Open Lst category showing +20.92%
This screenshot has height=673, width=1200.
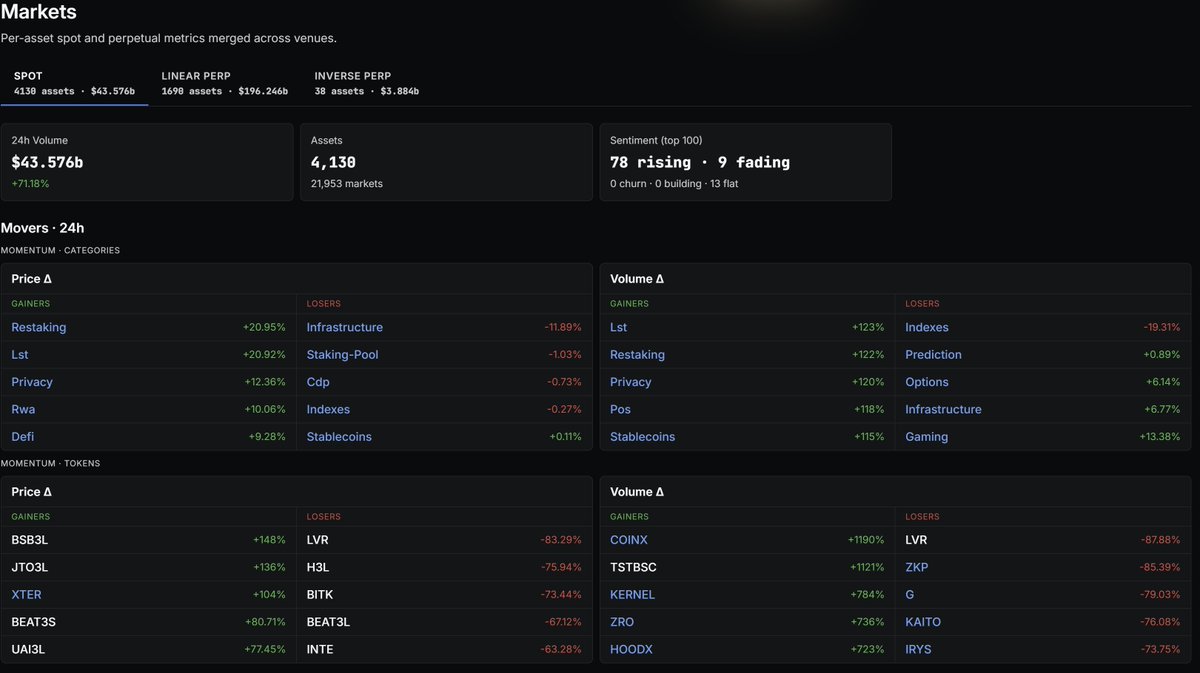[20, 354]
